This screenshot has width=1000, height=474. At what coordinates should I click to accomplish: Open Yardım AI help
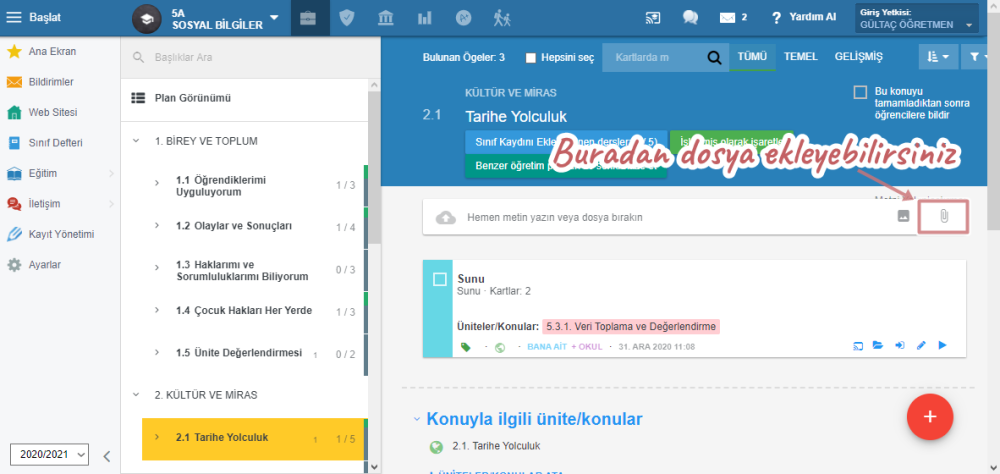point(804,18)
